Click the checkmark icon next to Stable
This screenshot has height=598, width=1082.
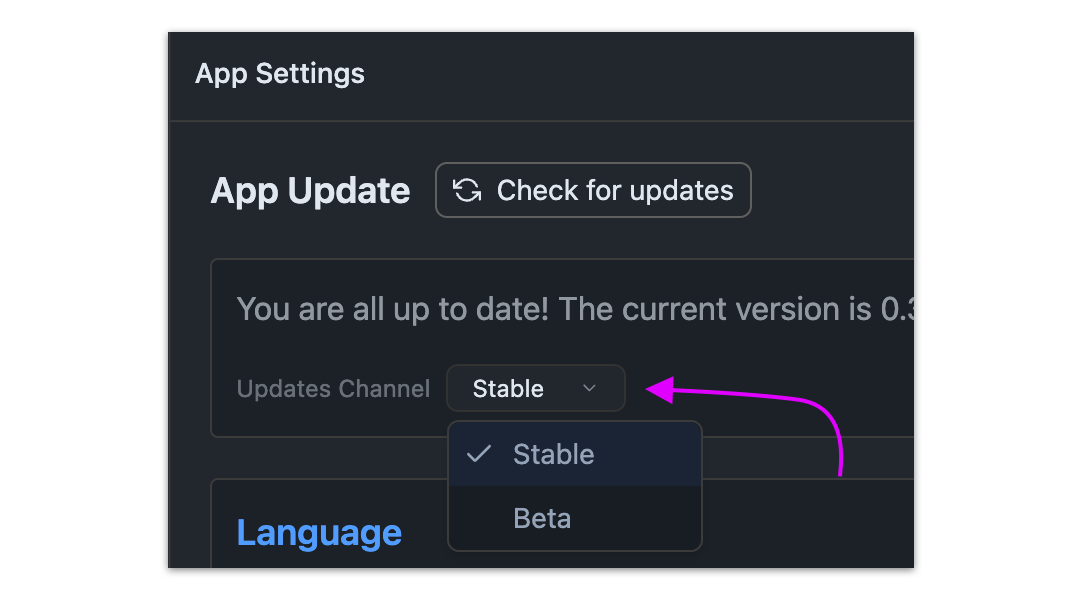click(x=480, y=454)
